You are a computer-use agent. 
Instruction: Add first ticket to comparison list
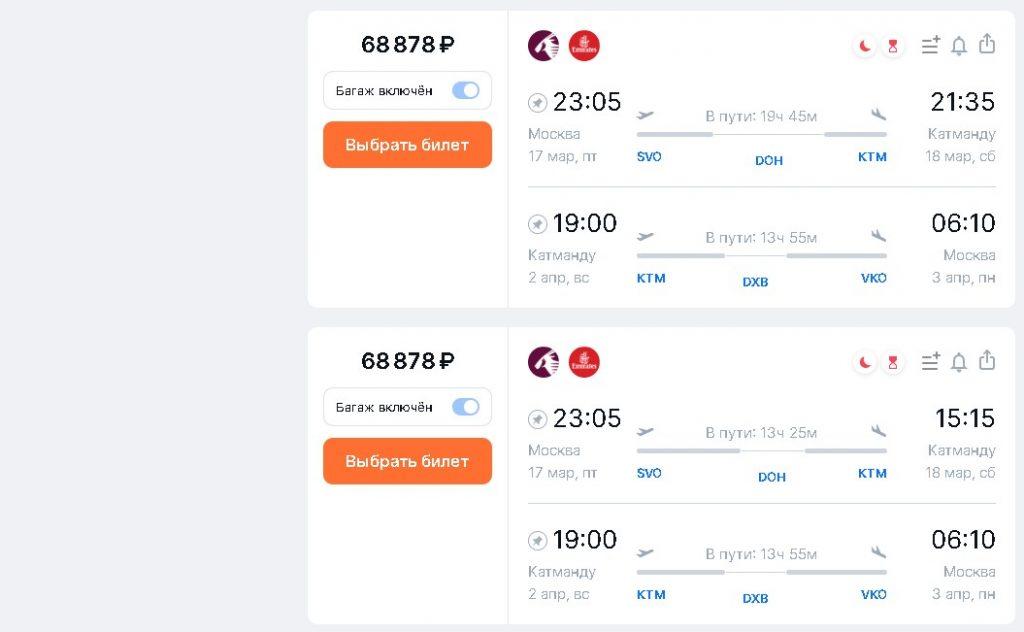[x=931, y=45]
